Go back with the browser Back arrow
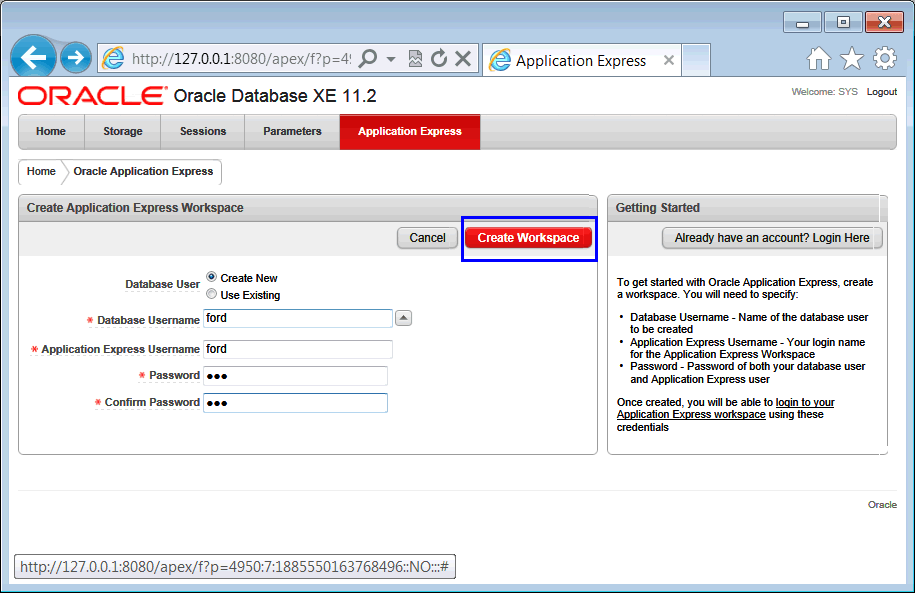The image size is (915, 593). pyautogui.click(x=33, y=57)
